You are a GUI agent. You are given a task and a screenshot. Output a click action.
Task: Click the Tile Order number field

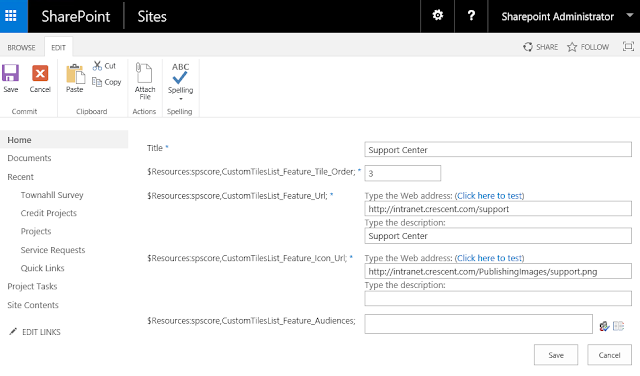coord(402,173)
